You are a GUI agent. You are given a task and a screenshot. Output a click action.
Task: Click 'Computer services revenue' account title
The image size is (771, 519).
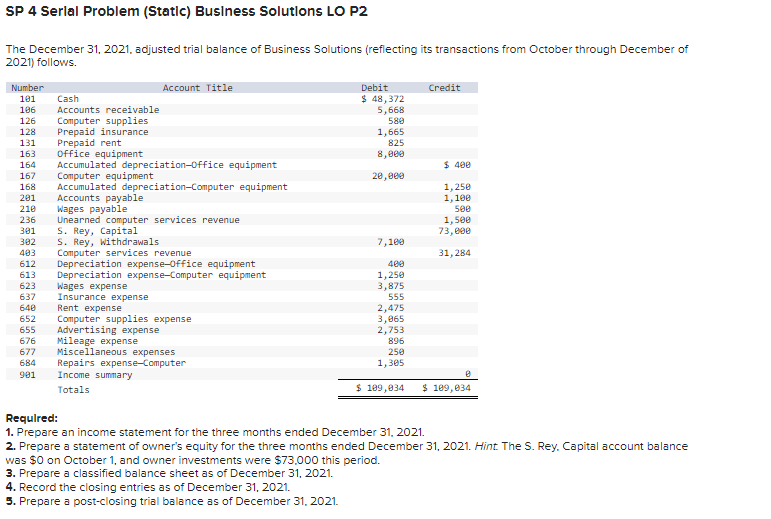tap(124, 253)
